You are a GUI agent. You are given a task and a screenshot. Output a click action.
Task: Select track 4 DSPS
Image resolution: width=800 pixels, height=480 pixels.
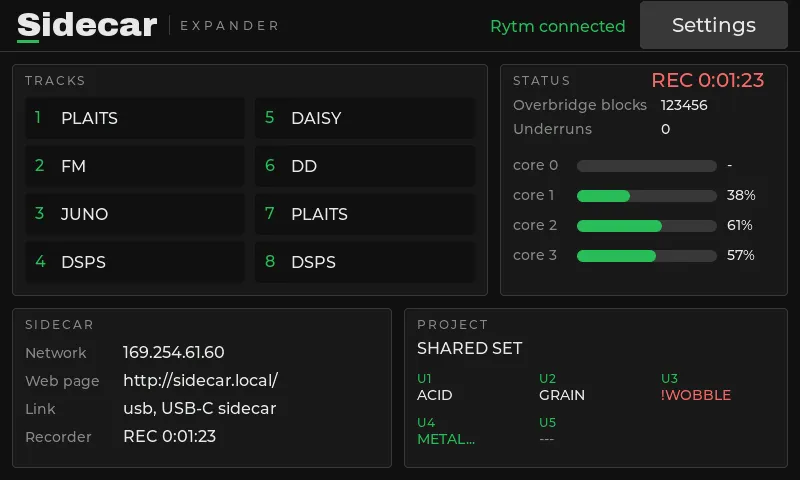(x=135, y=262)
